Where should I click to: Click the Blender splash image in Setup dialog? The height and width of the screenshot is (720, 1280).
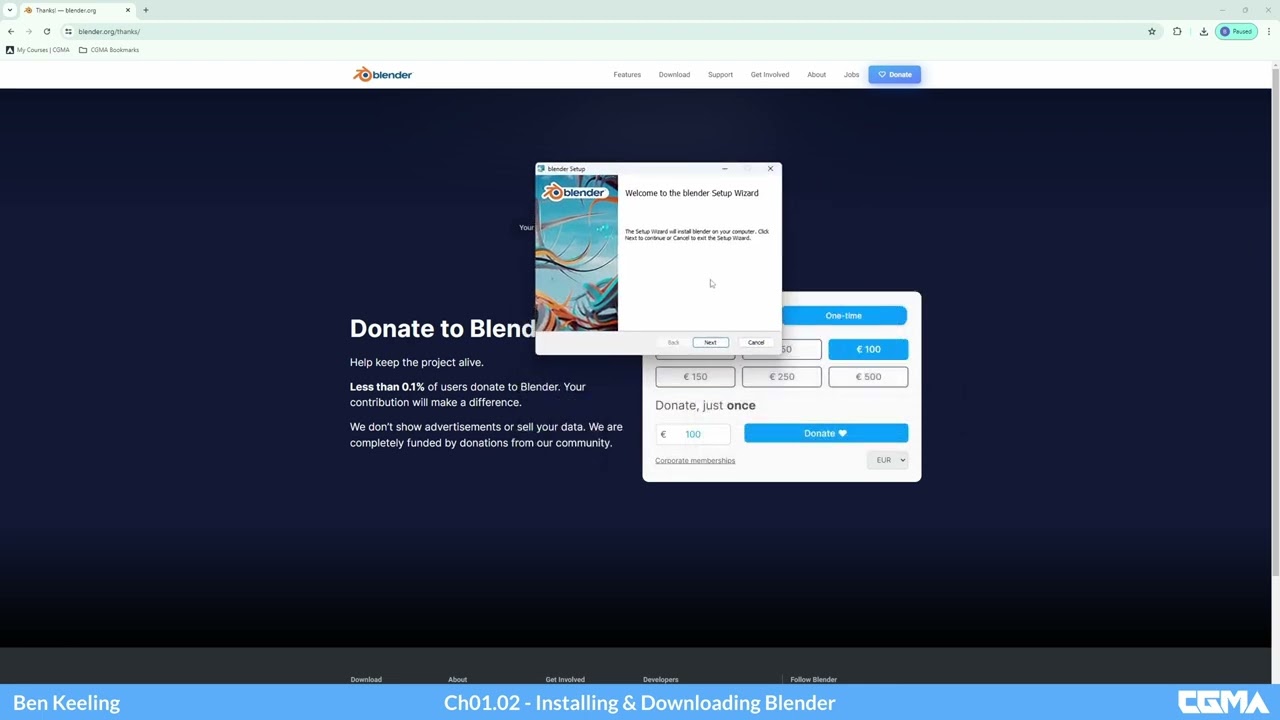click(x=577, y=253)
